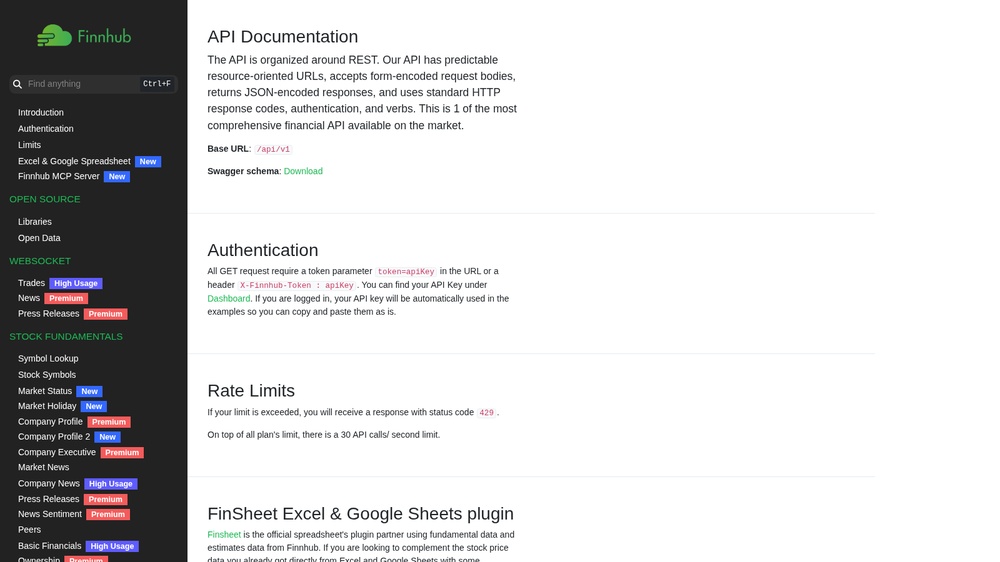
Task: Click the Premium badge beside News Sentiment
Action: (x=108, y=514)
